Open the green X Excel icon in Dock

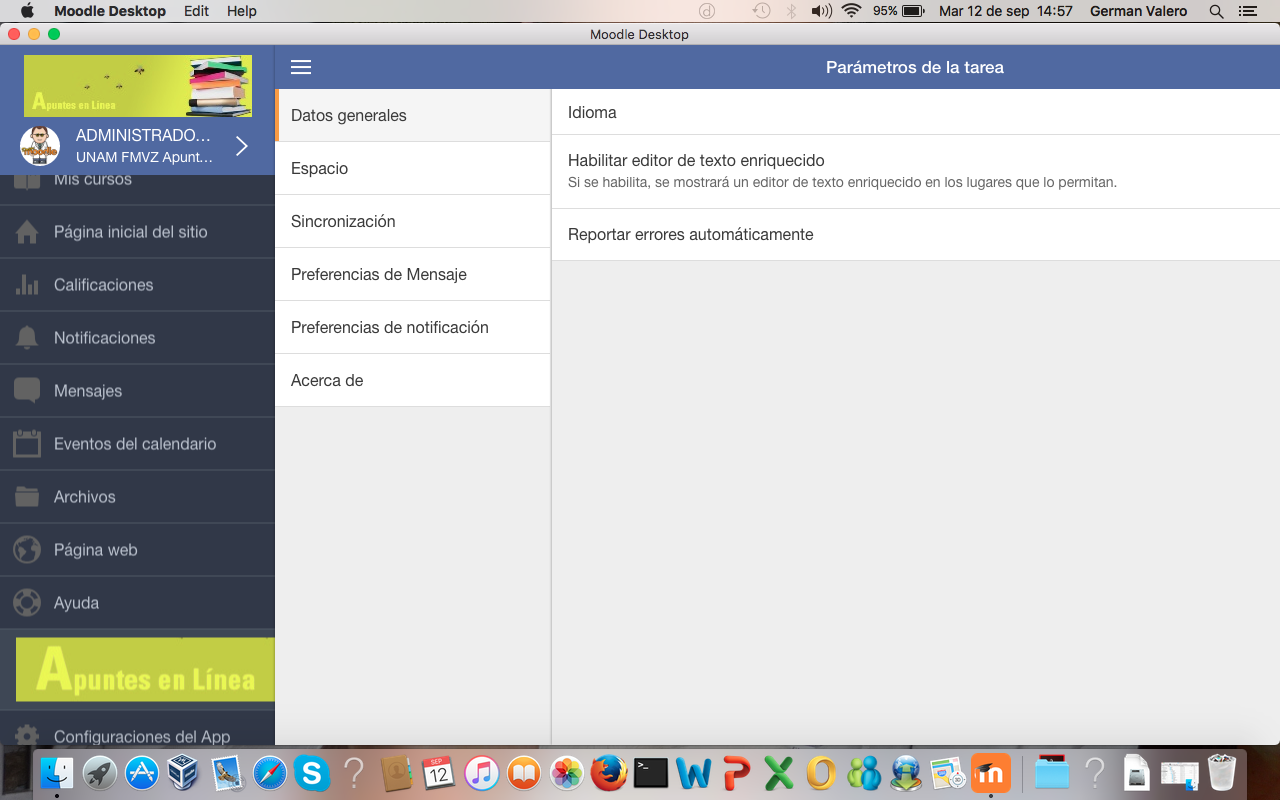click(x=779, y=772)
